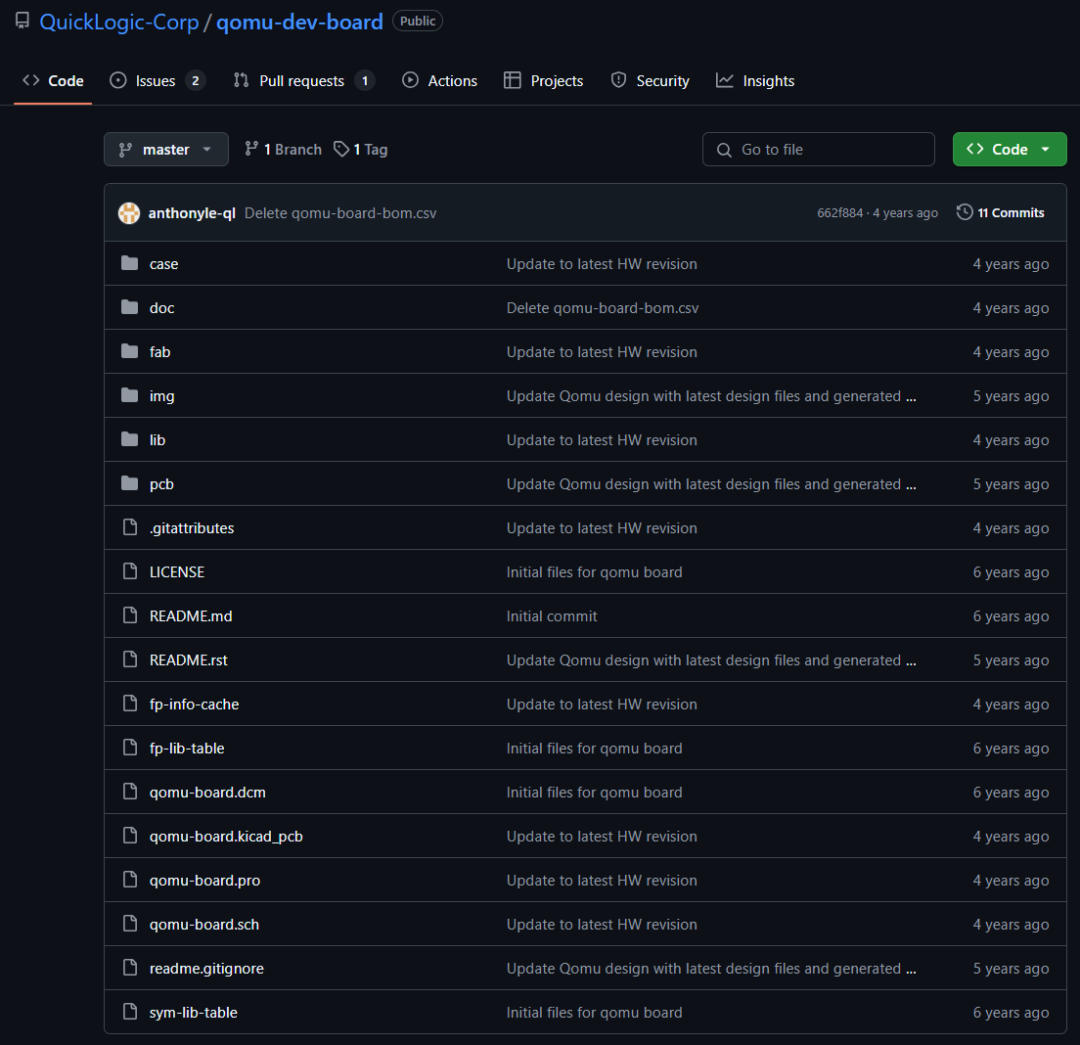Click the history clock icon beside 11 Commits
This screenshot has height=1045, width=1080.
964,212
